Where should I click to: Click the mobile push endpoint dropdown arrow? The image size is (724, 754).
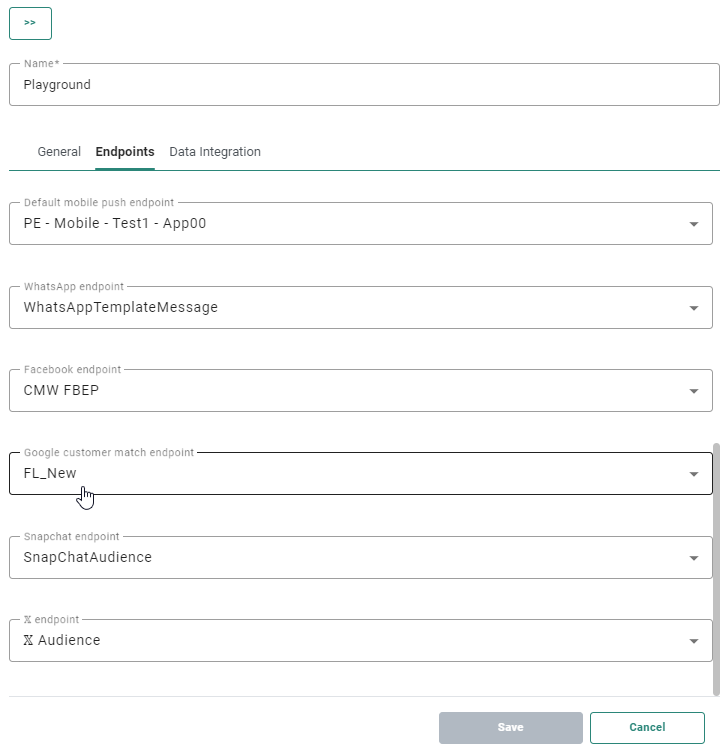(694, 224)
